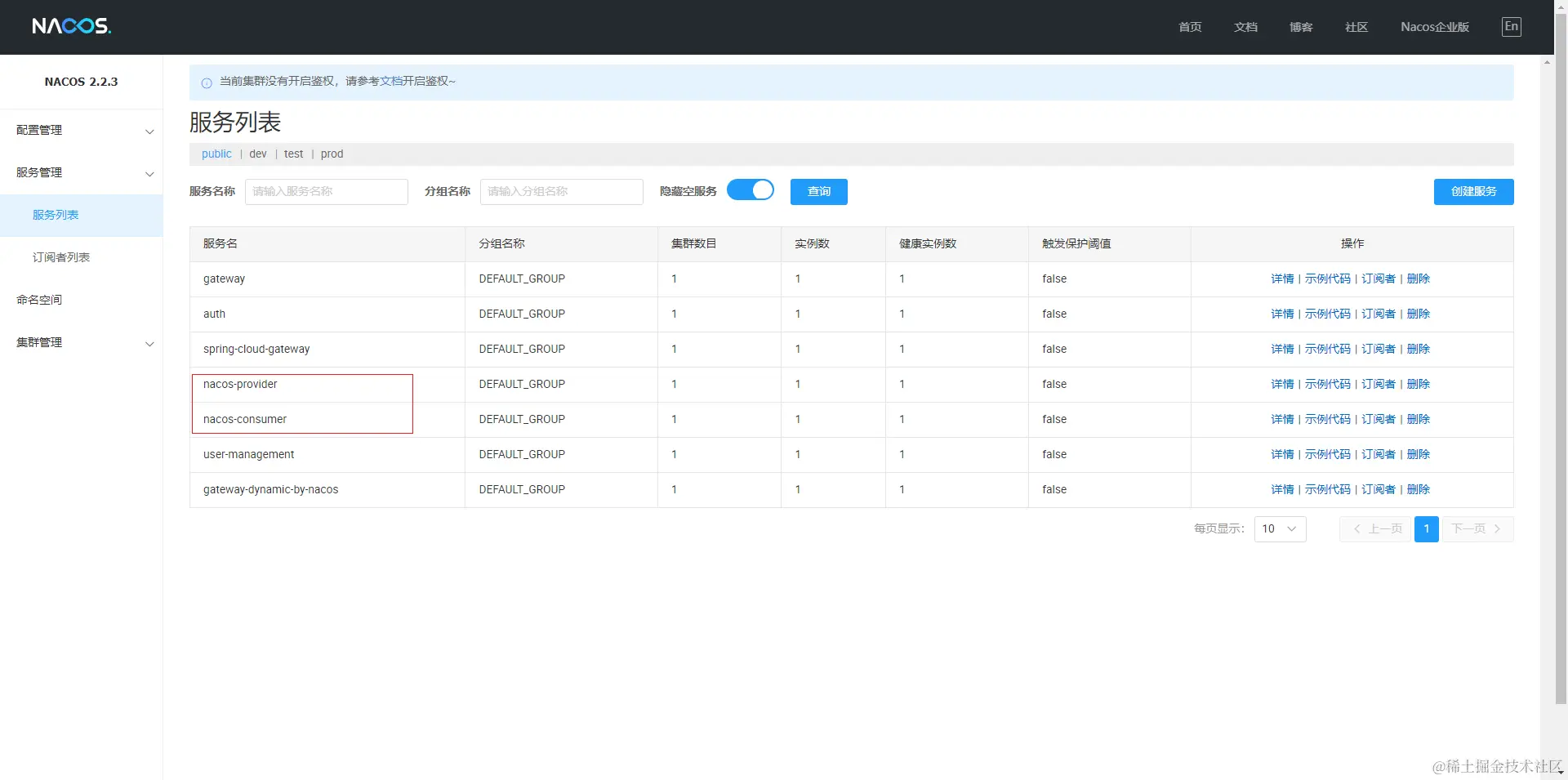Screen dimensions: 1568x780
Task: Click 删除 for nacos-provider
Action: 1419,385
